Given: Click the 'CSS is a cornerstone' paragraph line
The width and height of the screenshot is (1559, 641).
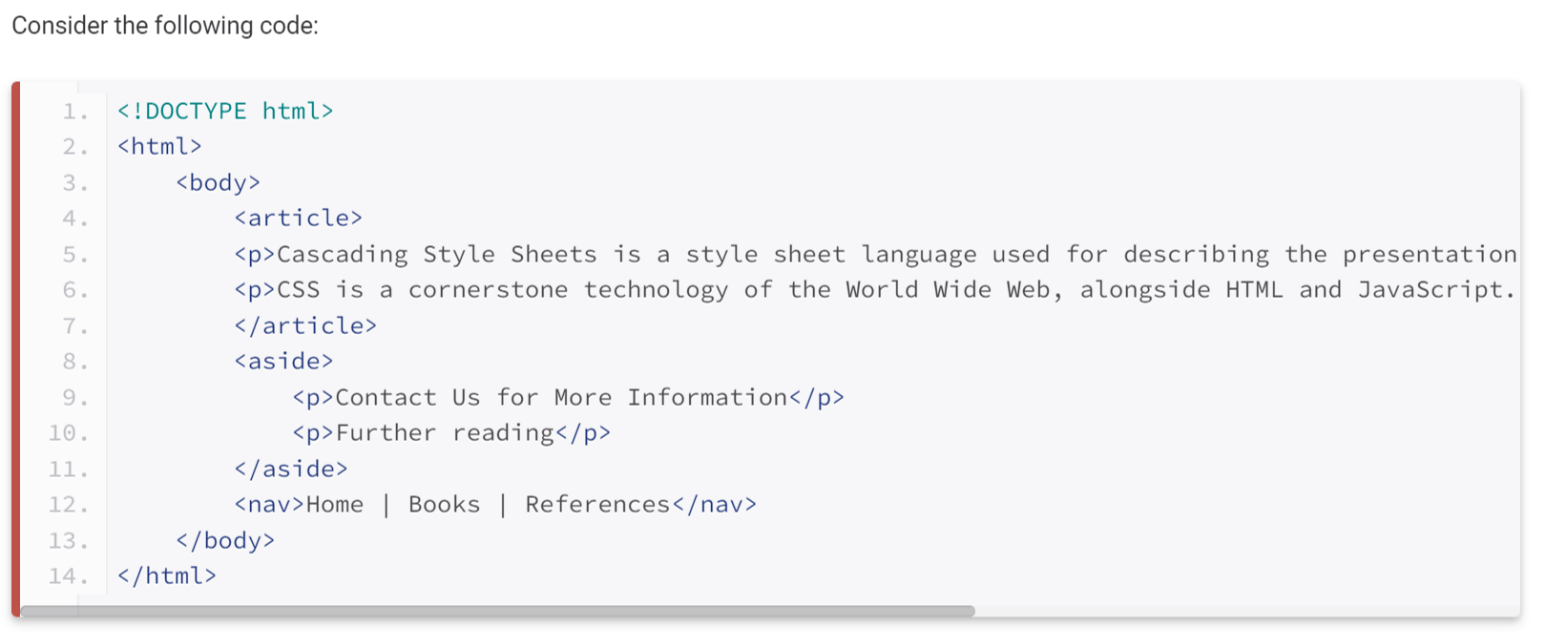Looking at the screenshot, I should click(875, 290).
